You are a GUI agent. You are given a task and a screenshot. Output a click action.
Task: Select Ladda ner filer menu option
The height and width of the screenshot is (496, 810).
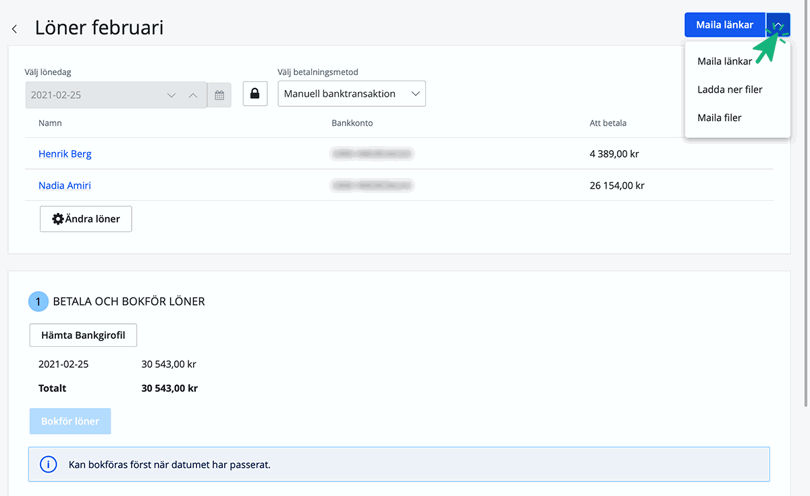click(730, 90)
